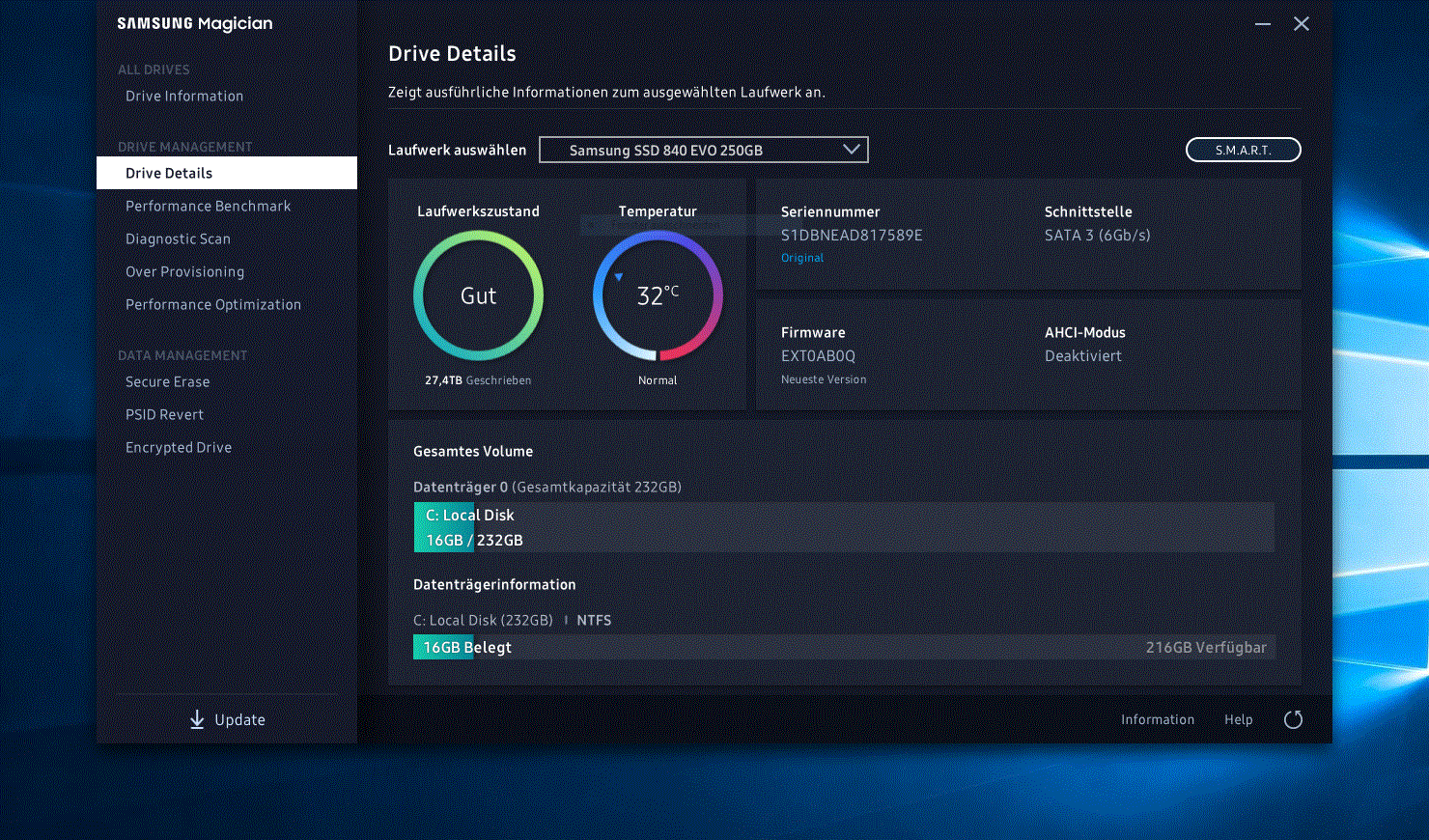Go to Encrypted Drive
1429x840 pixels.
pyautogui.click(x=179, y=447)
